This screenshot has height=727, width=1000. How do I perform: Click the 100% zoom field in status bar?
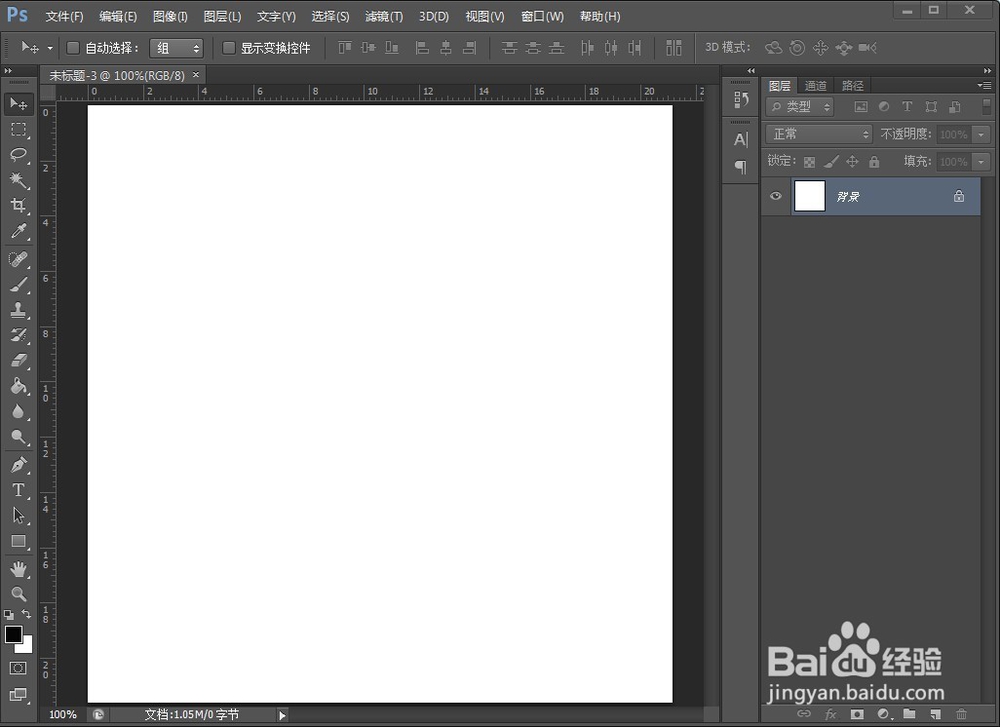tap(62, 715)
